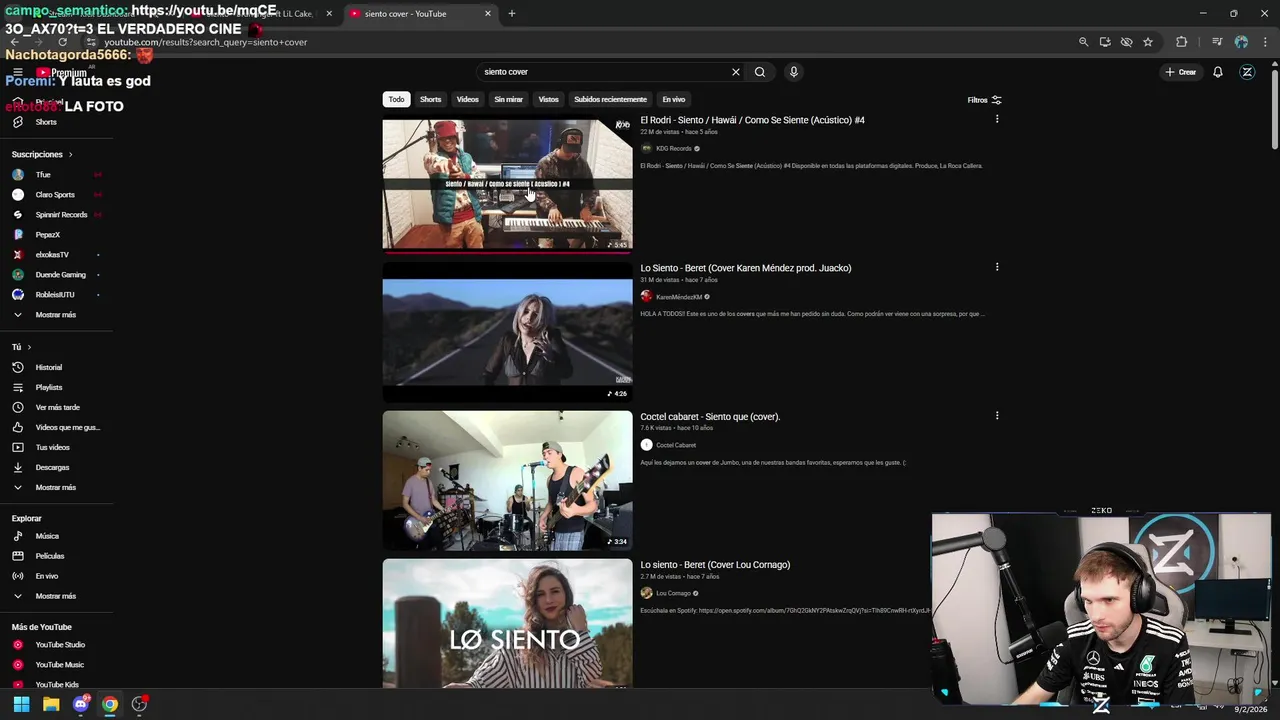Open the Suscripciones section chevron
The width and height of the screenshot is (1280, 720).
point(70,155)
